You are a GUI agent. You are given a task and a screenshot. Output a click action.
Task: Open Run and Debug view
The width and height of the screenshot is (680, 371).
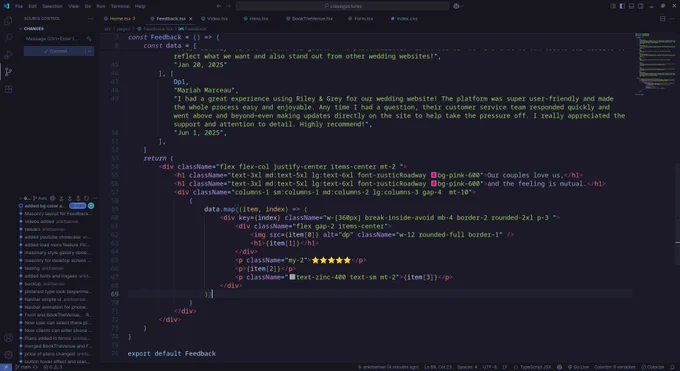click(x=8, y=55)
